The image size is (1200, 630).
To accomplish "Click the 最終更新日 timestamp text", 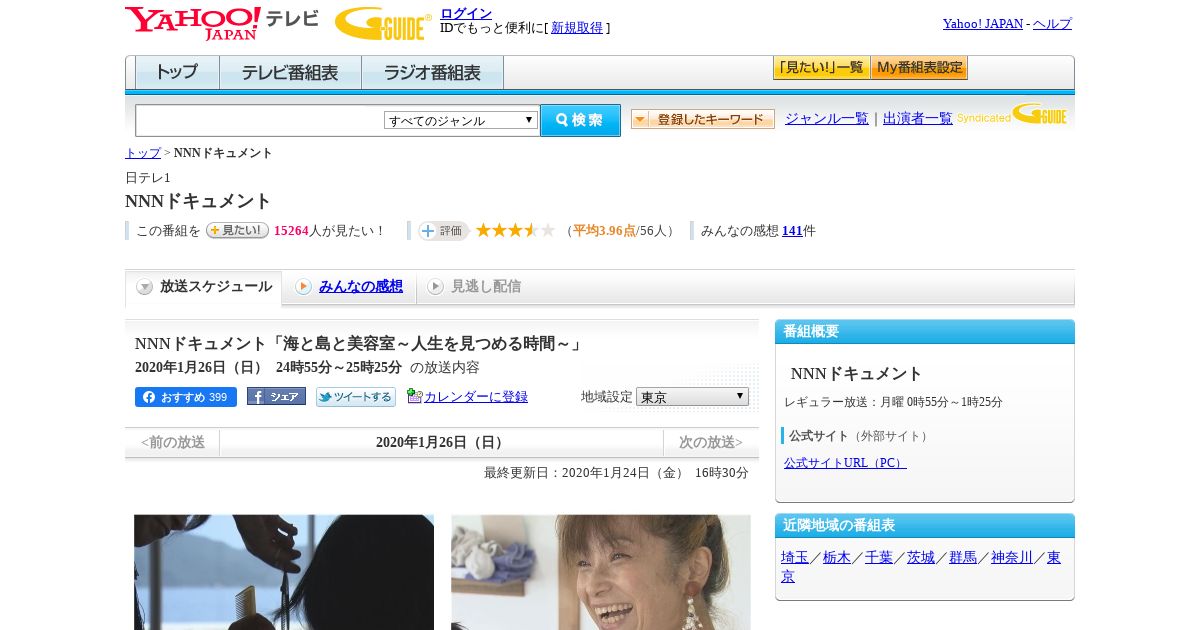I will (616, 473).
